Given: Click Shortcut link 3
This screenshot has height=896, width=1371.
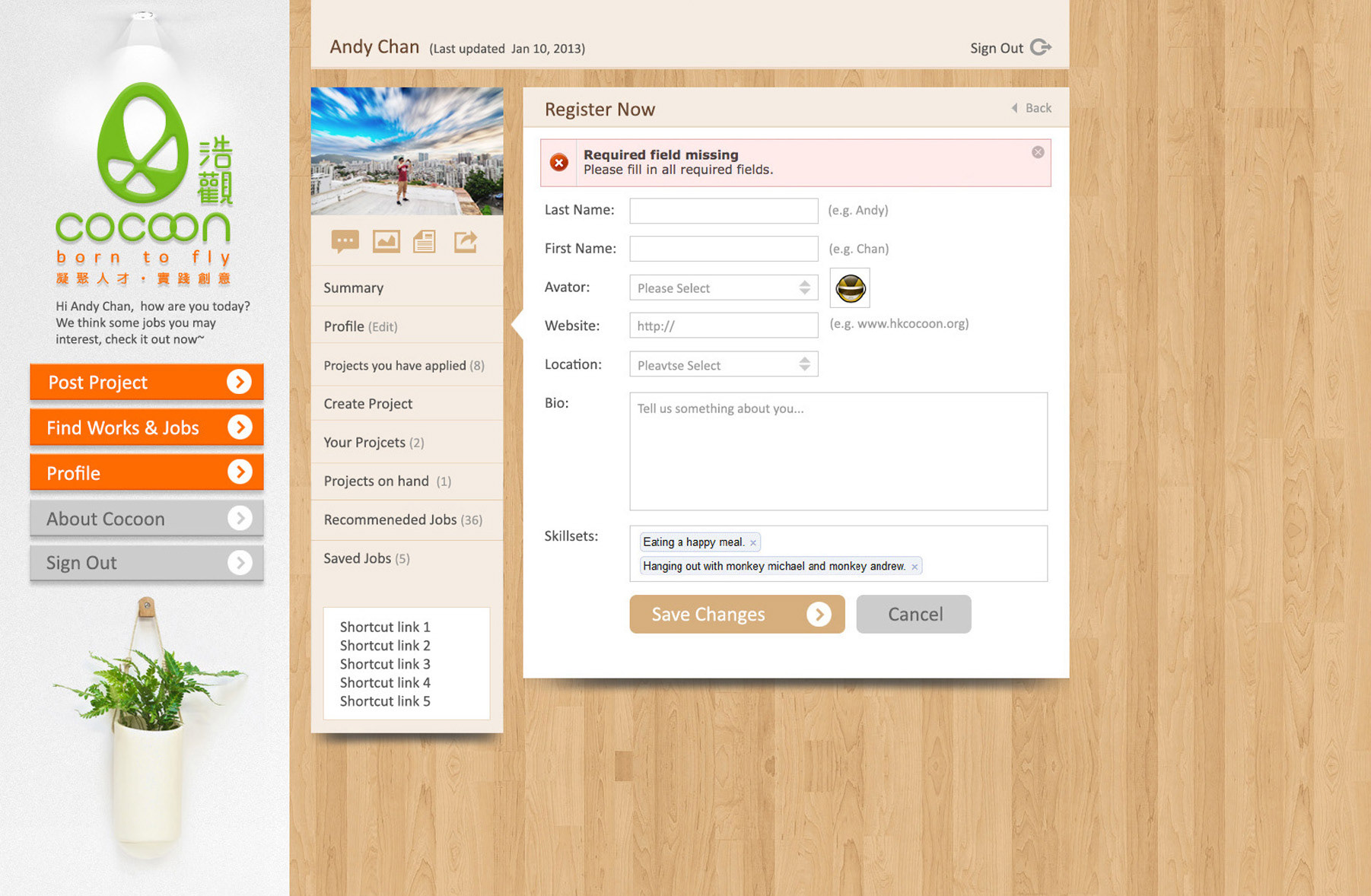Looking at the screenshot, I should pyautogui.click(x=385, y=664).
